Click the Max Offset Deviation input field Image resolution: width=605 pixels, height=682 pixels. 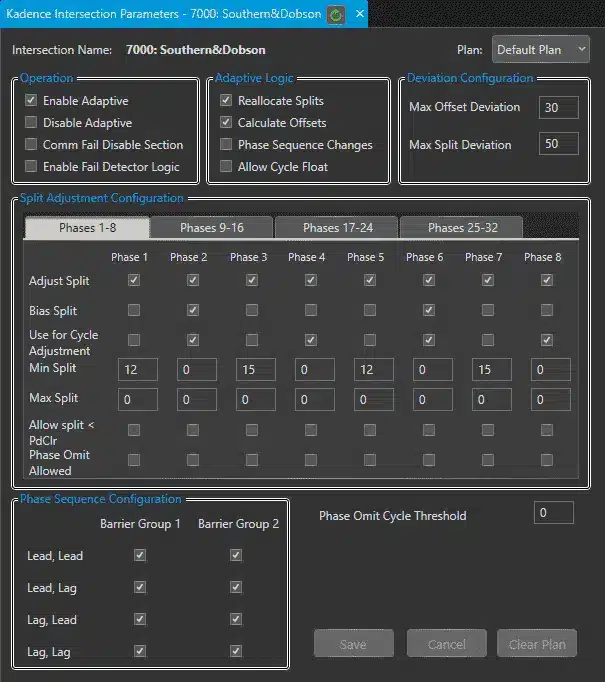[x=558, y=107]
